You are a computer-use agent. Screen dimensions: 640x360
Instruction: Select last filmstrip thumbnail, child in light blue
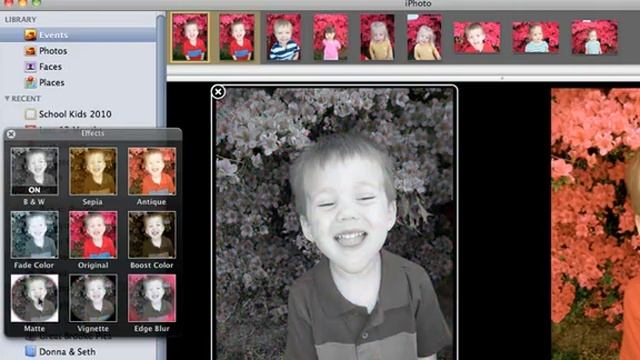coord(595,38)
